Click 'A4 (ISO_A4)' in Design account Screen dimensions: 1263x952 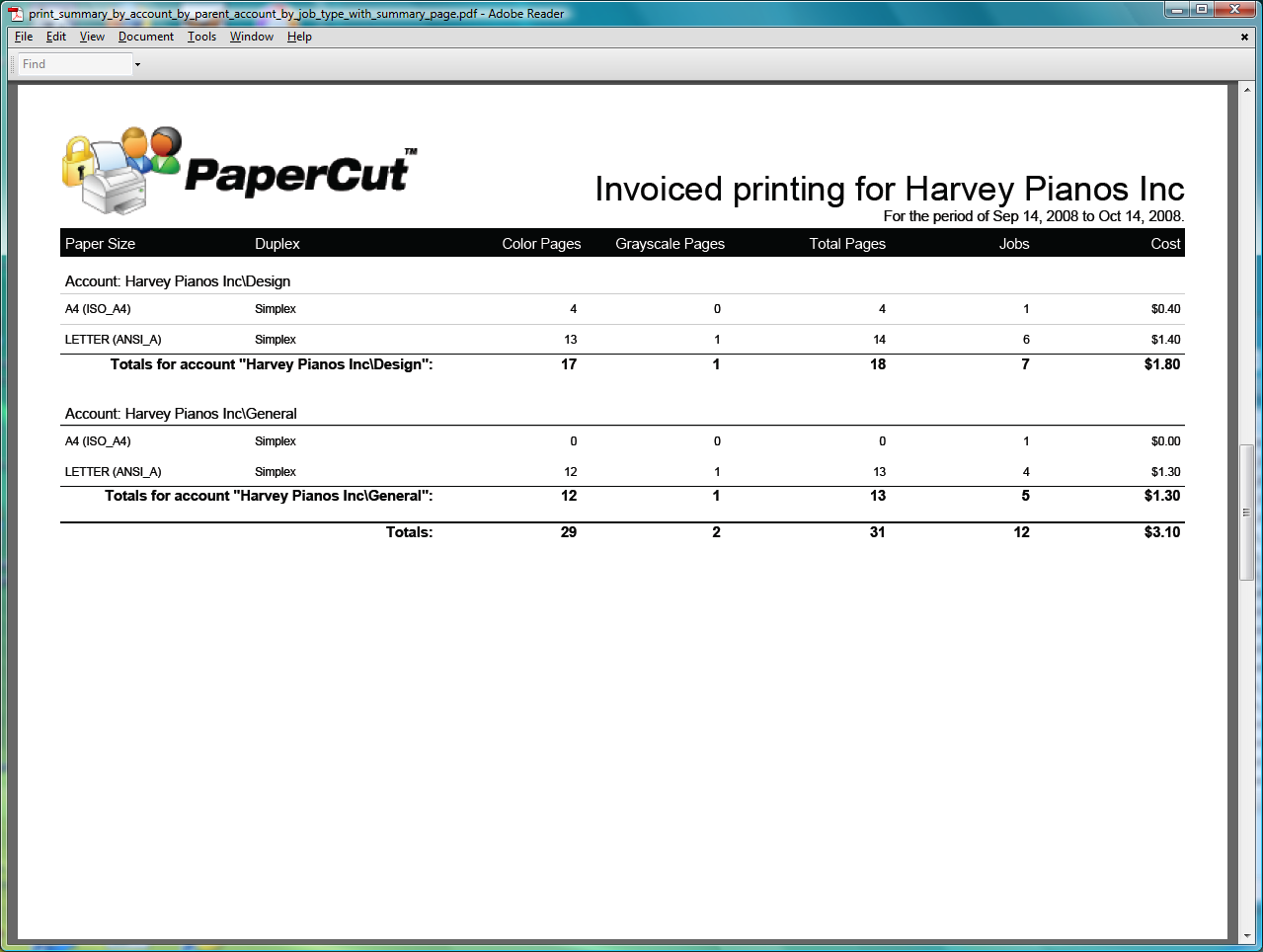coord(98,309)
